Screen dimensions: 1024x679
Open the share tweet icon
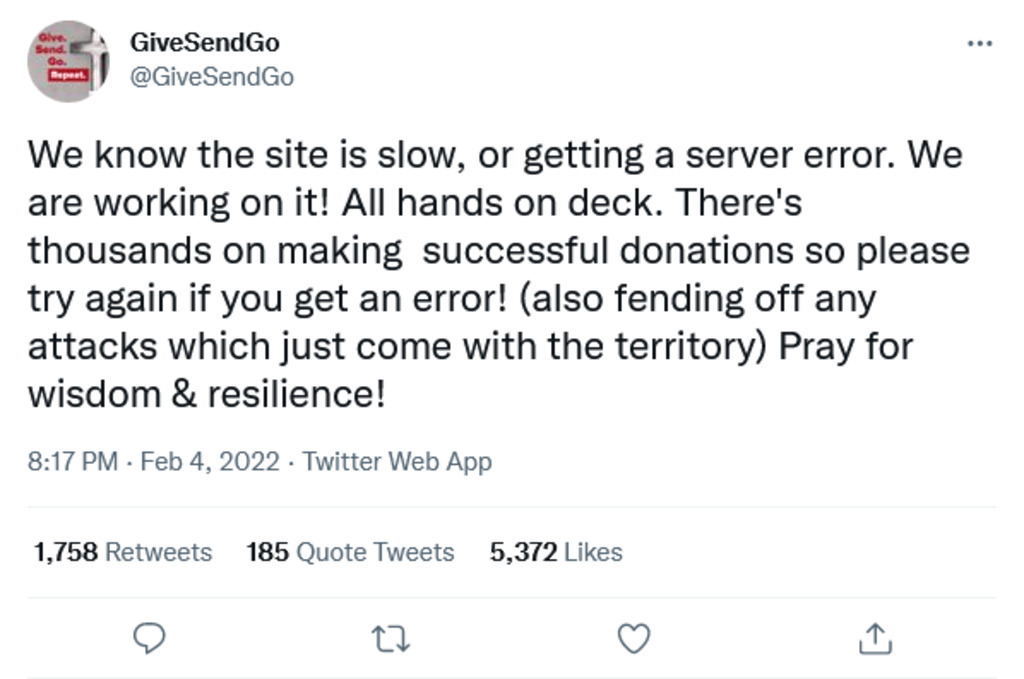coord(875,637)
